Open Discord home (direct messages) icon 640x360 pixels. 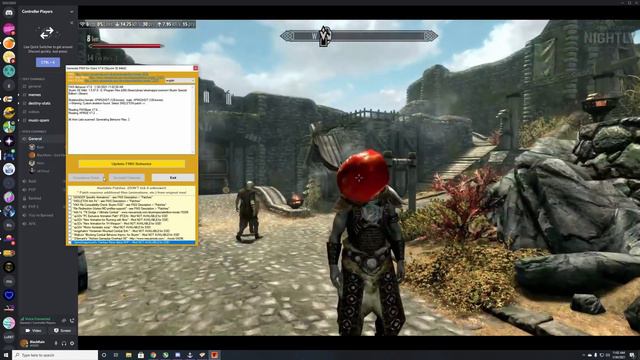(x=9, y=13)
